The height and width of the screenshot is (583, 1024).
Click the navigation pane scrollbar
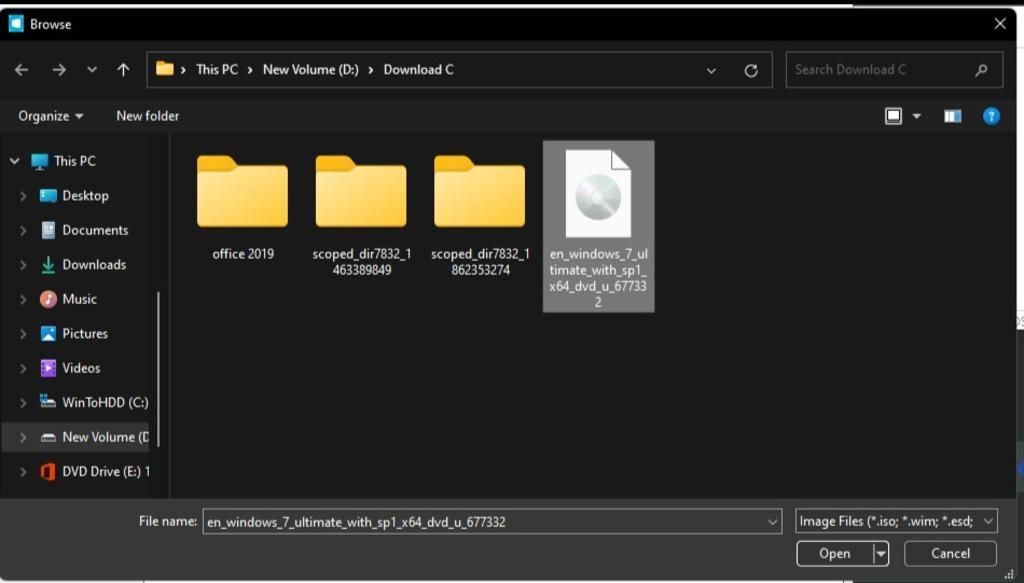click(158, 369)
